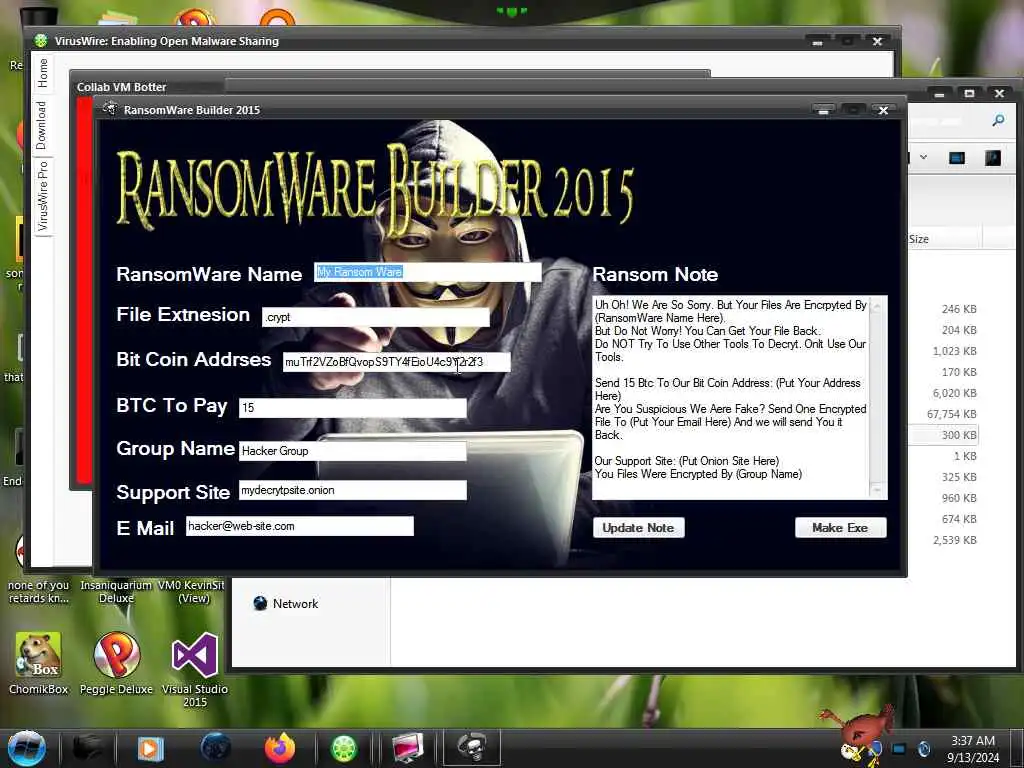
Task: Open the Windows Start orb
Action: click(27, 748)
